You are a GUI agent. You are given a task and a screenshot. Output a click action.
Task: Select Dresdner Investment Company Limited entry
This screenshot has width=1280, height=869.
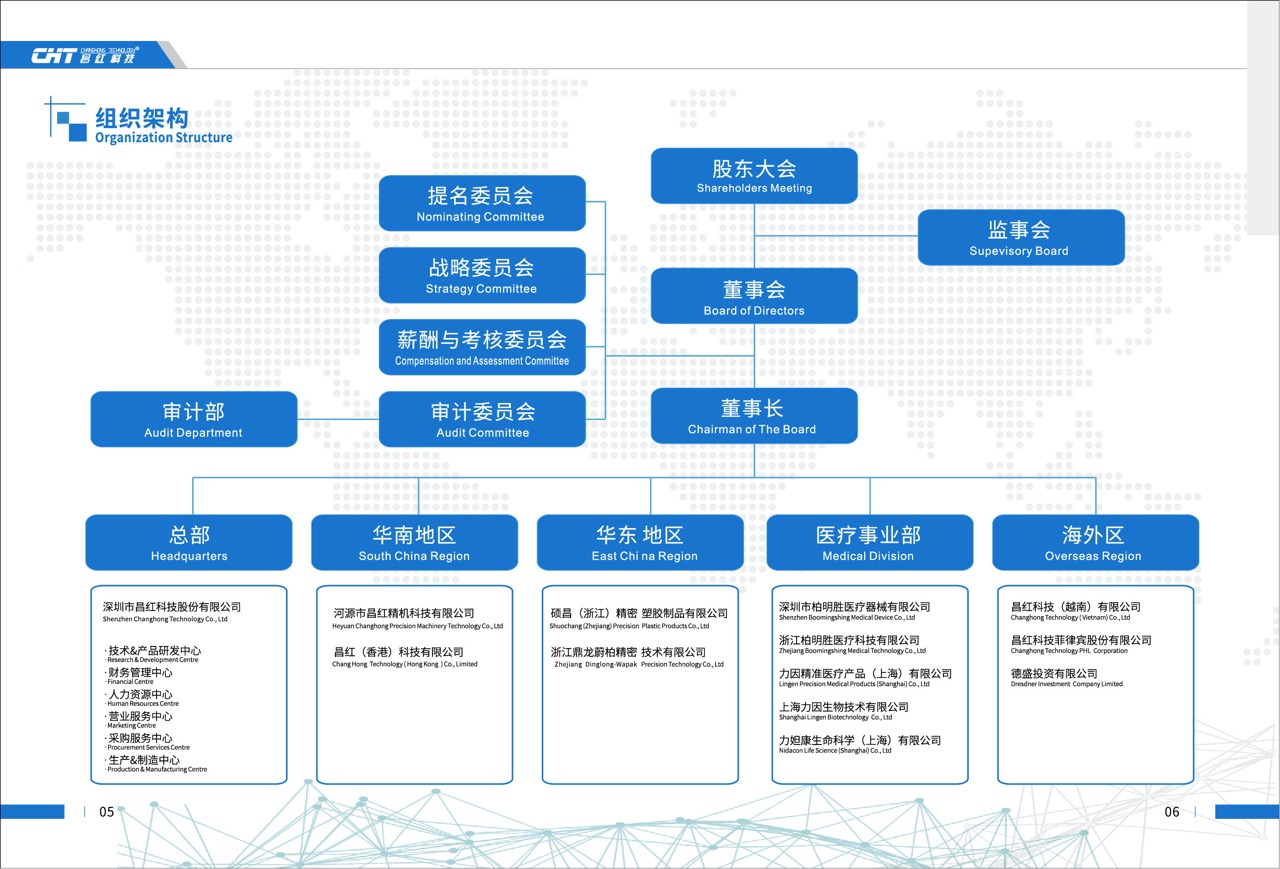pyautogui.click(x=1067, y=678)
